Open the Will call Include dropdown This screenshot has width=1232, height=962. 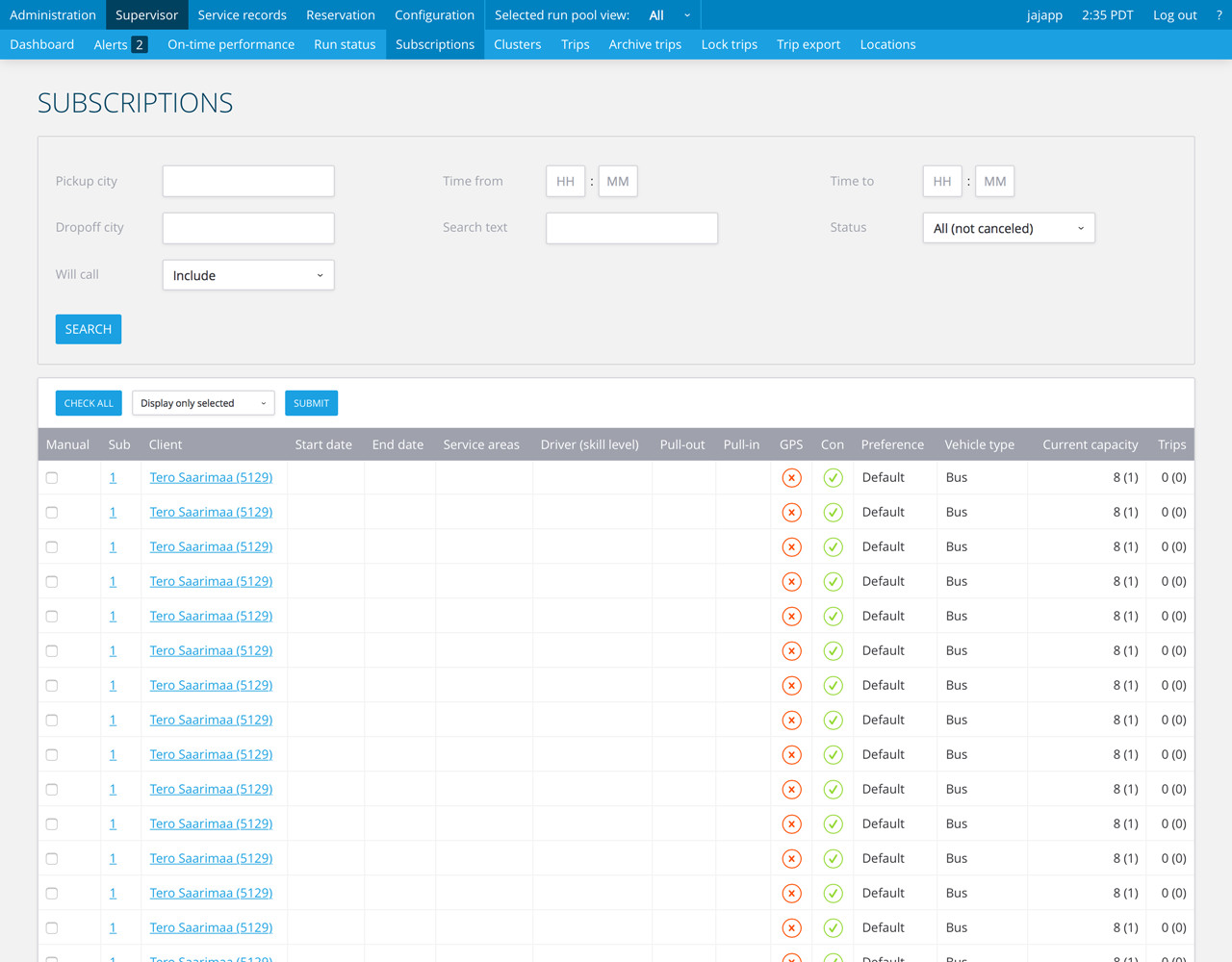[x=248, y=275]
